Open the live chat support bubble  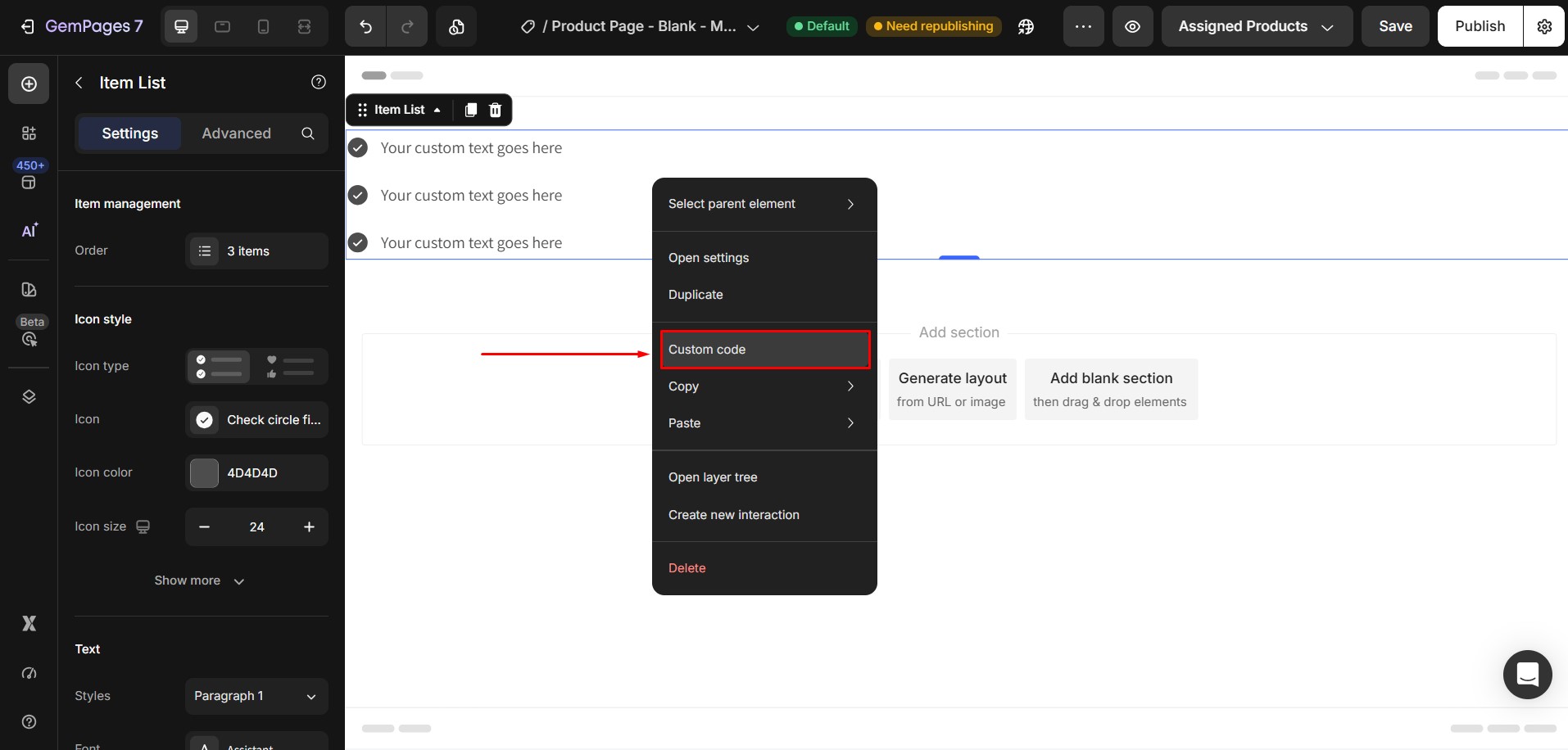(x=1527, y=675)
